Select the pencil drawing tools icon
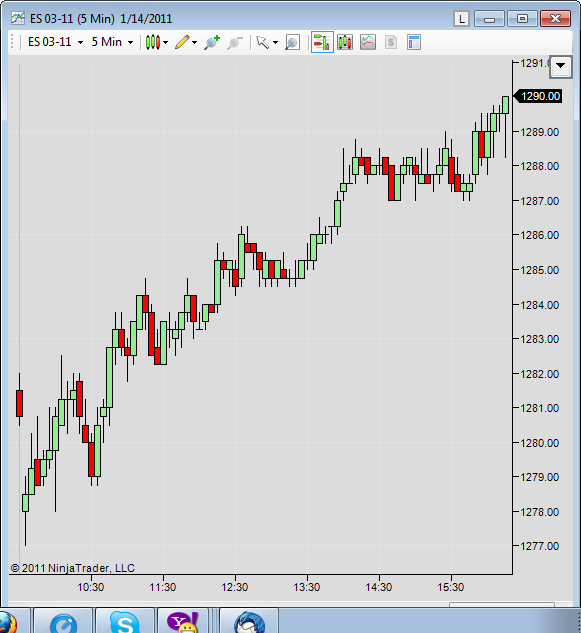The height and width of the screenshot is (633, 581). coord(182,42)
